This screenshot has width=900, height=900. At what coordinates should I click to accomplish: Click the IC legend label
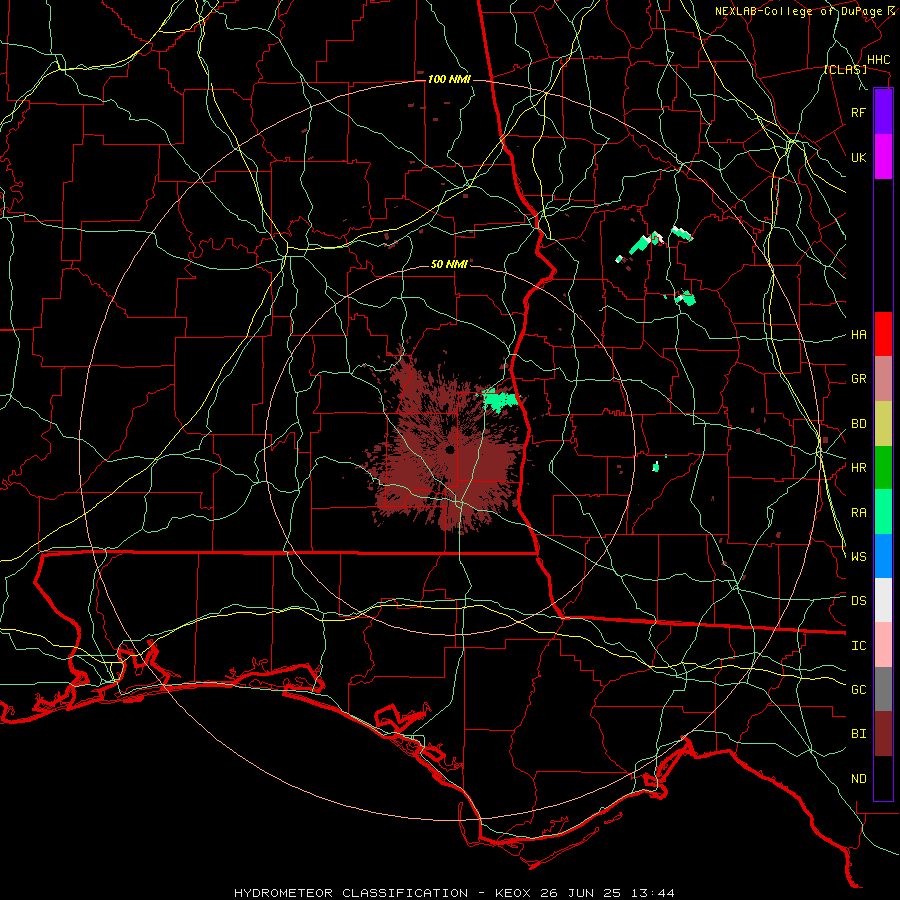(858, 646)
